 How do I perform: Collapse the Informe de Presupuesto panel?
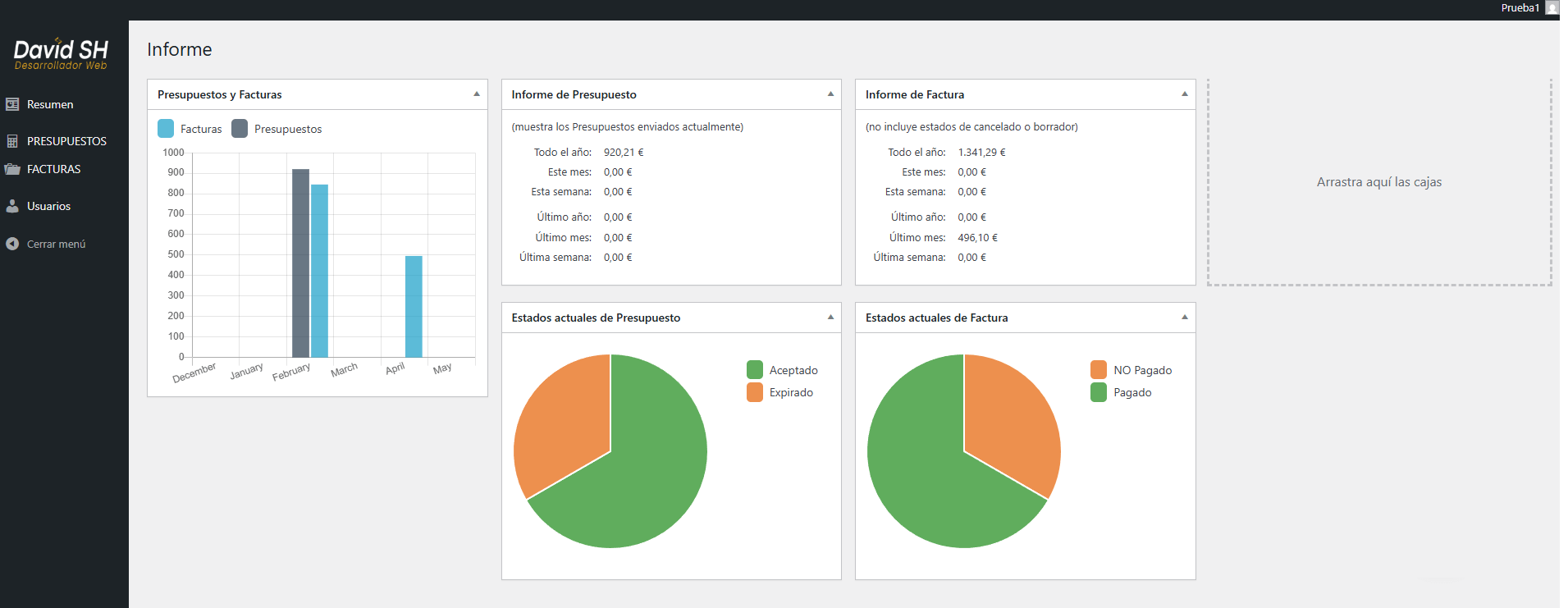830,94
